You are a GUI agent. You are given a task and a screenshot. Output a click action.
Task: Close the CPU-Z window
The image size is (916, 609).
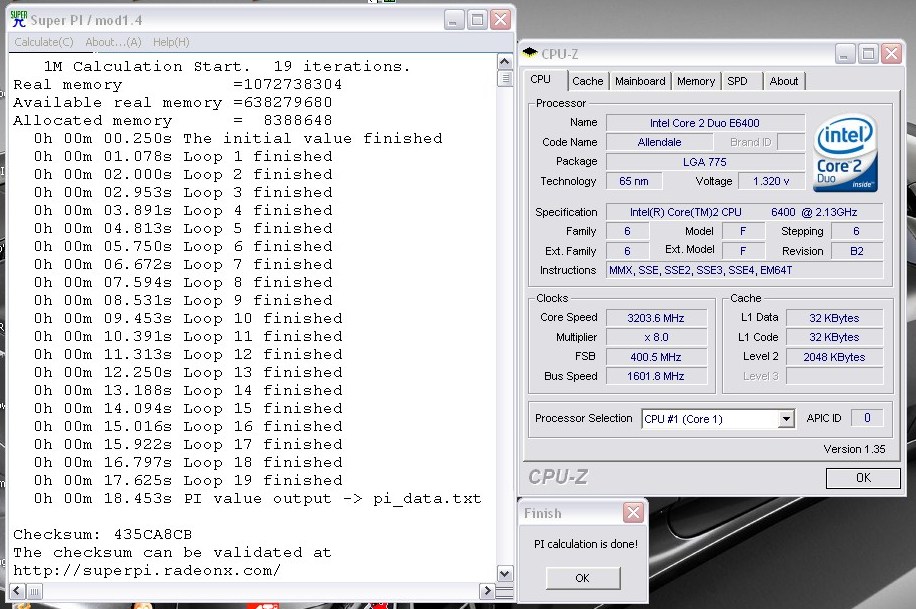click(x=891, y=54)
